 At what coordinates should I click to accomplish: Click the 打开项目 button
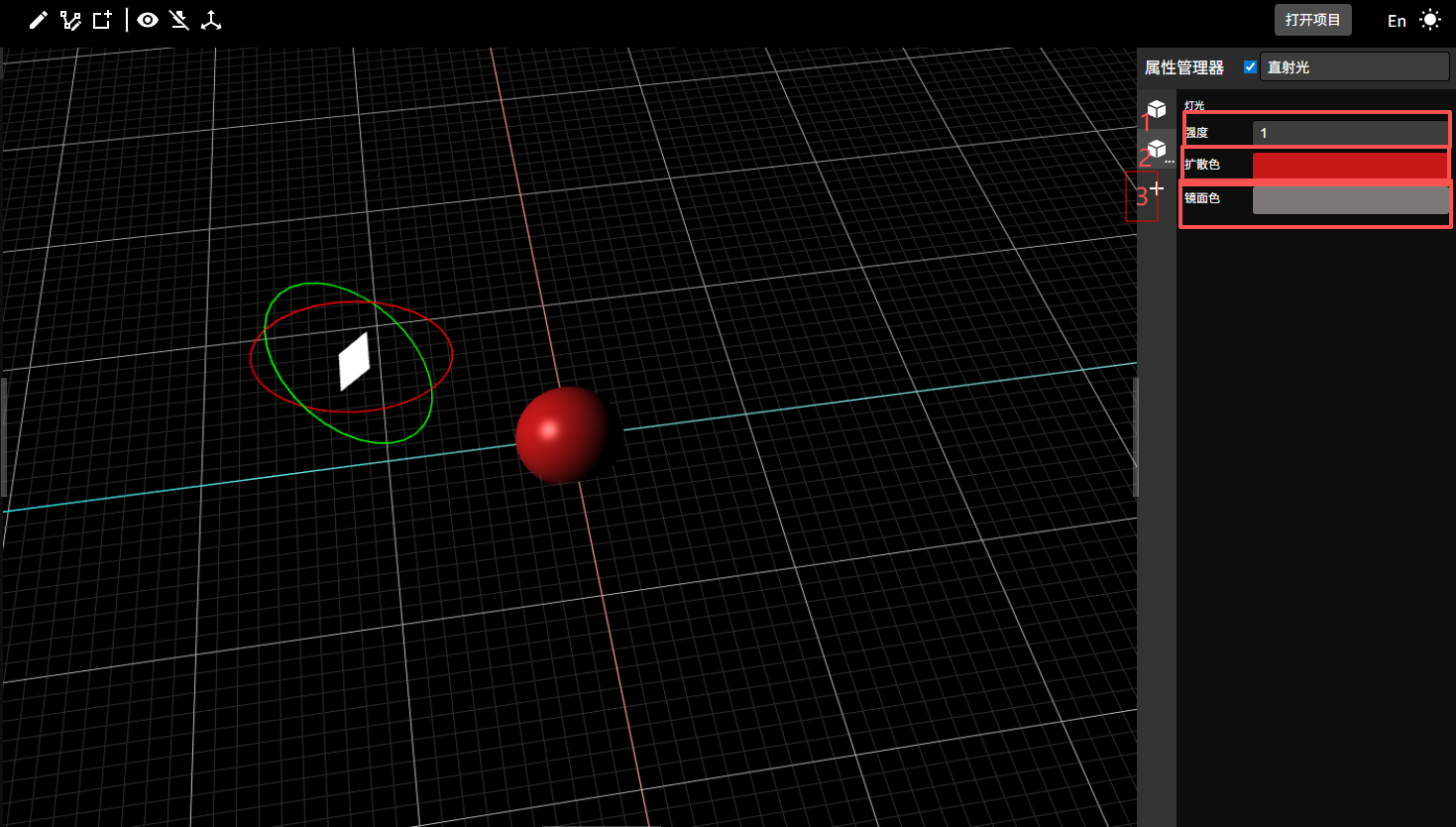tap(1312, 20)
